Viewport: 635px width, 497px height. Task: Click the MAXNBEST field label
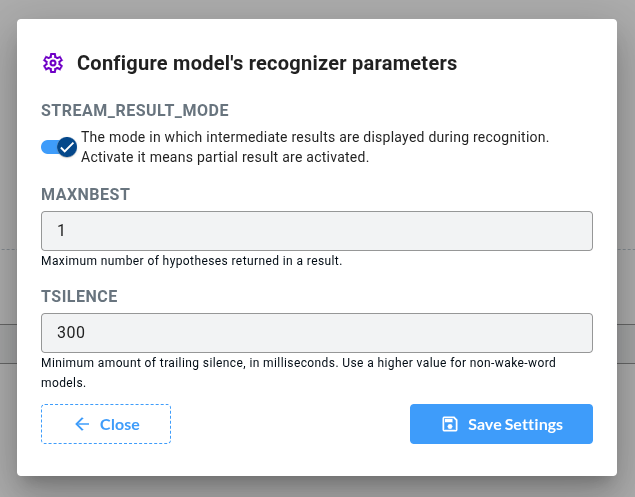(86, 194)
